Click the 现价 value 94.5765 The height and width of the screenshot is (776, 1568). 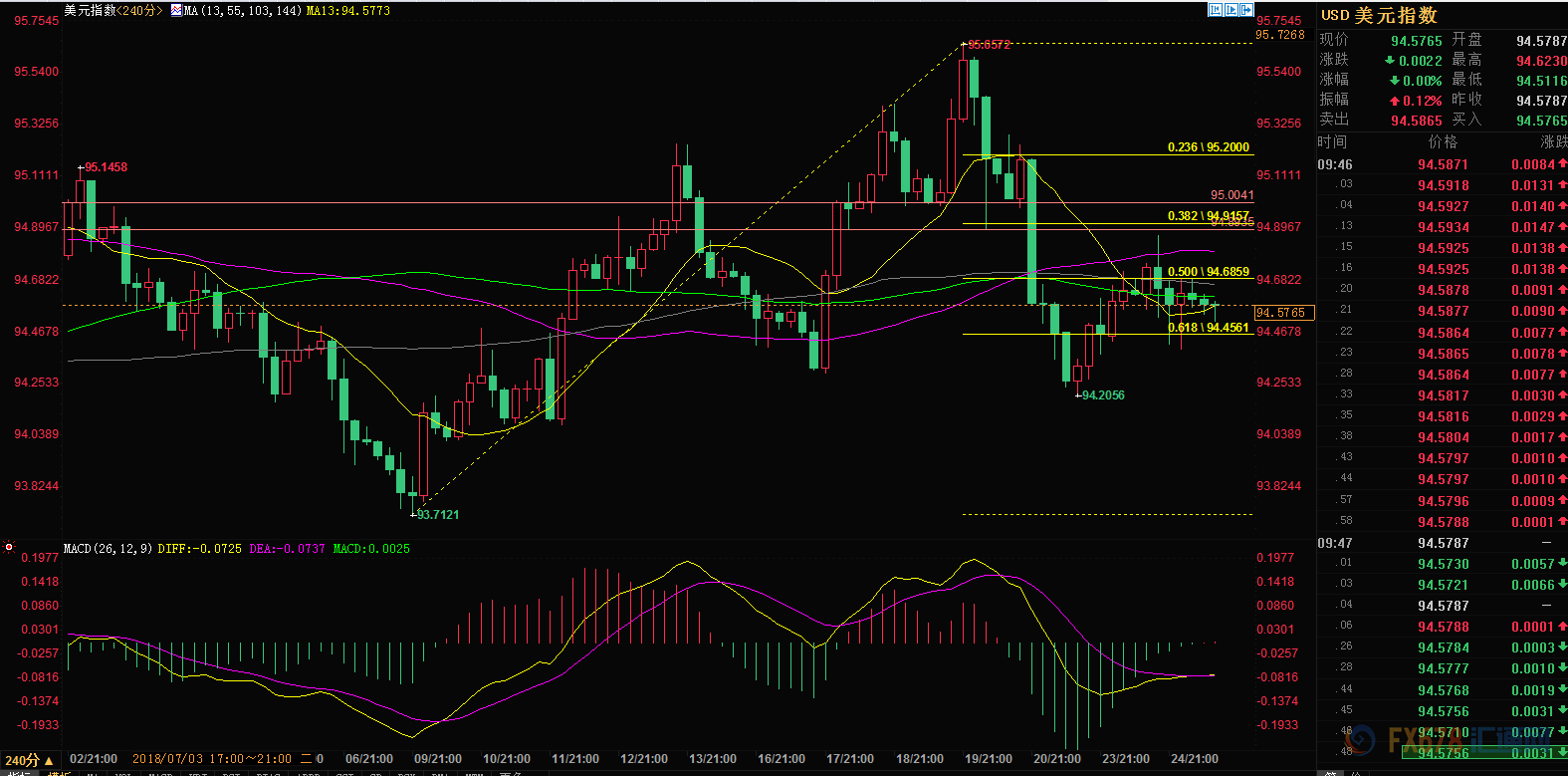(1416, 41)
